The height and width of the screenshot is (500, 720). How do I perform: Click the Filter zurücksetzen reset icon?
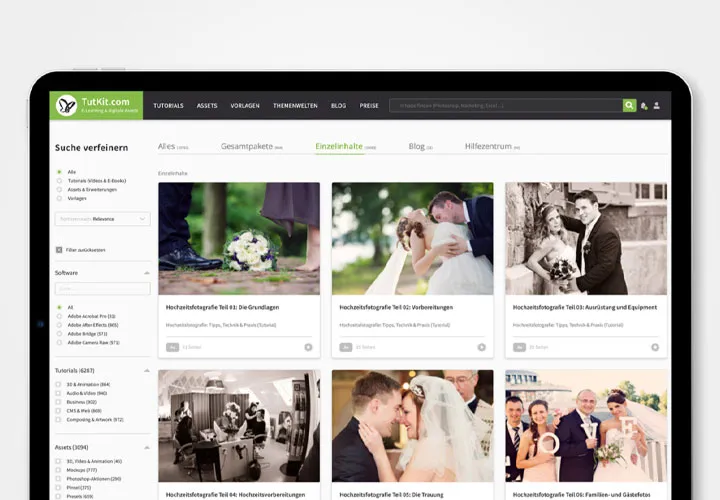[59, 250]
